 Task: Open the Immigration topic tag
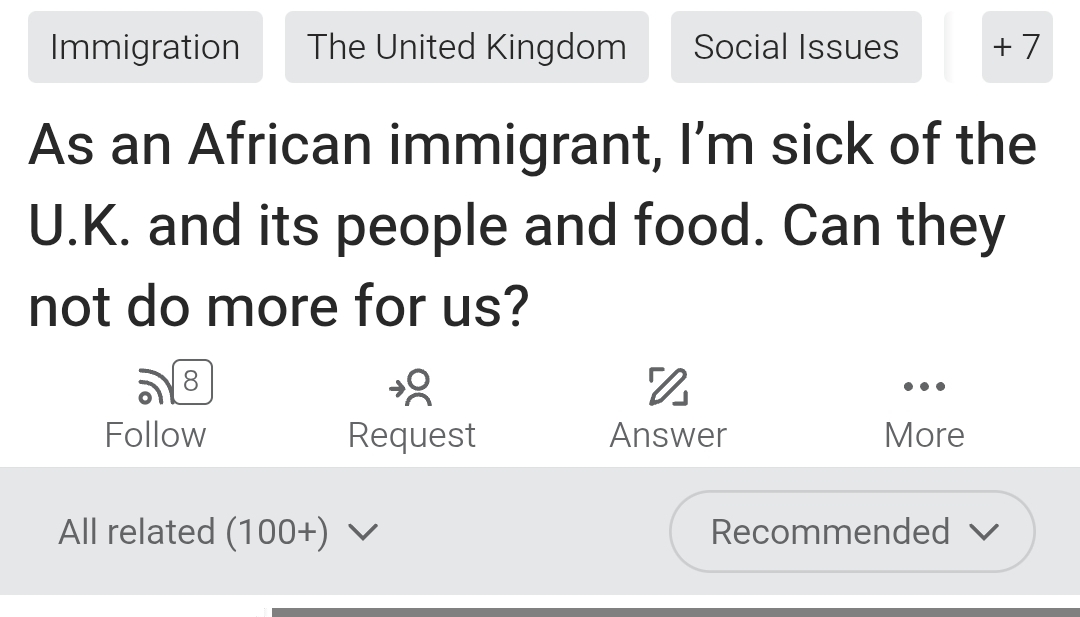click(x=145, y=47)
